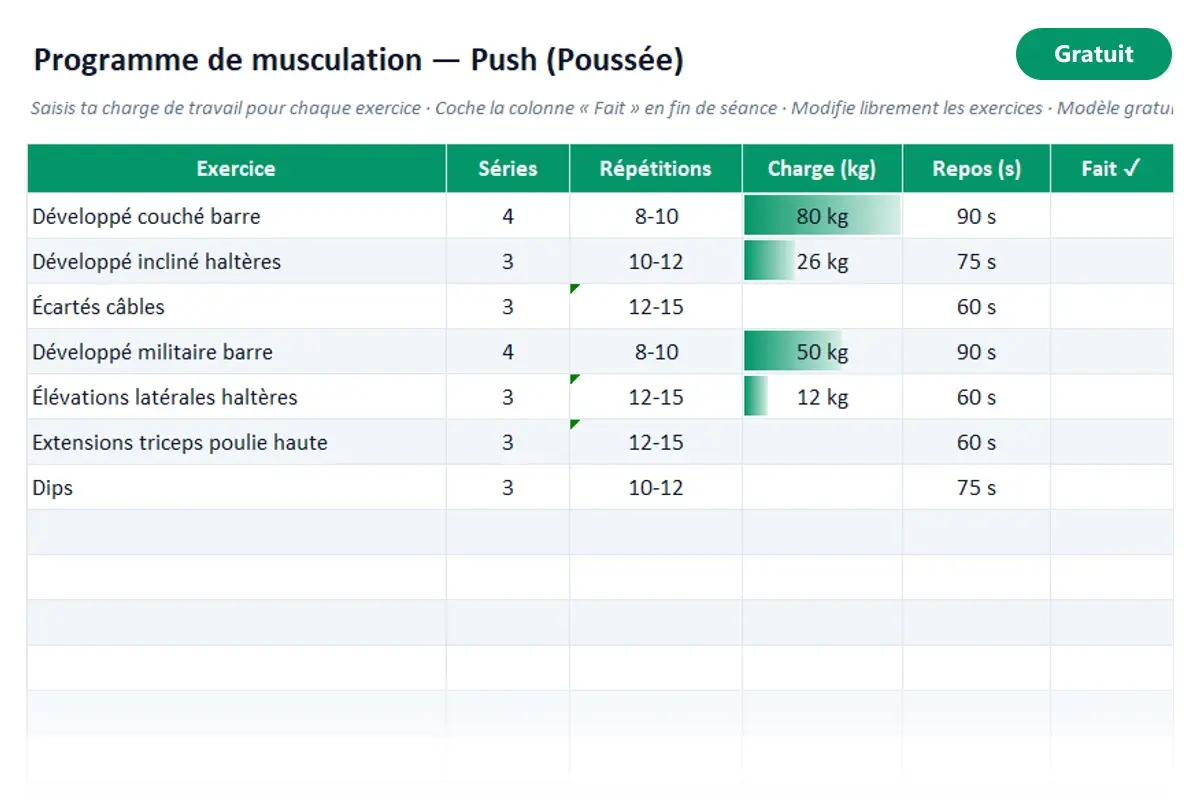Select Séries value for Développé militaire barre
Image resolution: width=1200 pixels, height=800 pixels.
click(x=508, y=352)
